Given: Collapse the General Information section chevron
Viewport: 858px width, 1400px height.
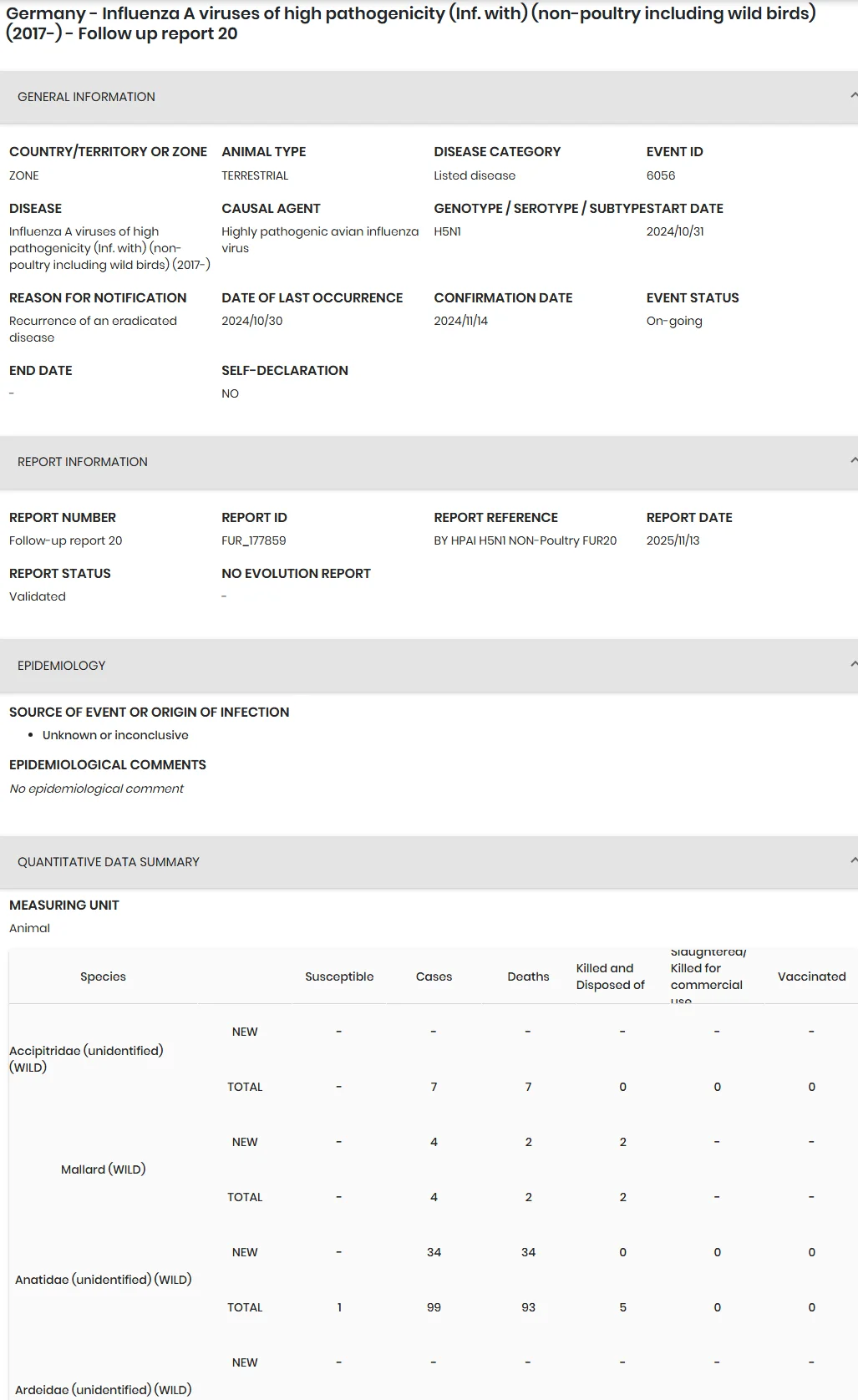Looking at the screenshot, I should point(853,96).
